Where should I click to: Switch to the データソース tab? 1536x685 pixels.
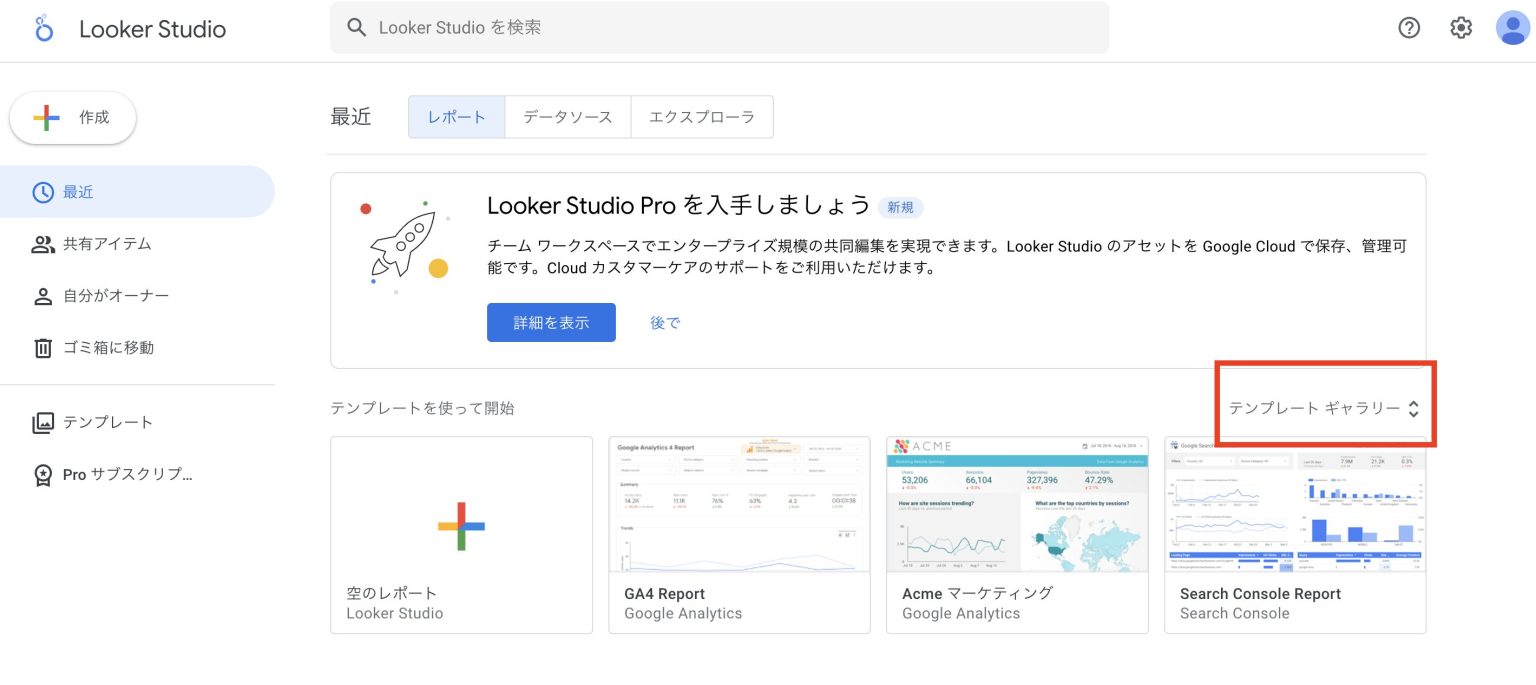(x=567, y=116)
